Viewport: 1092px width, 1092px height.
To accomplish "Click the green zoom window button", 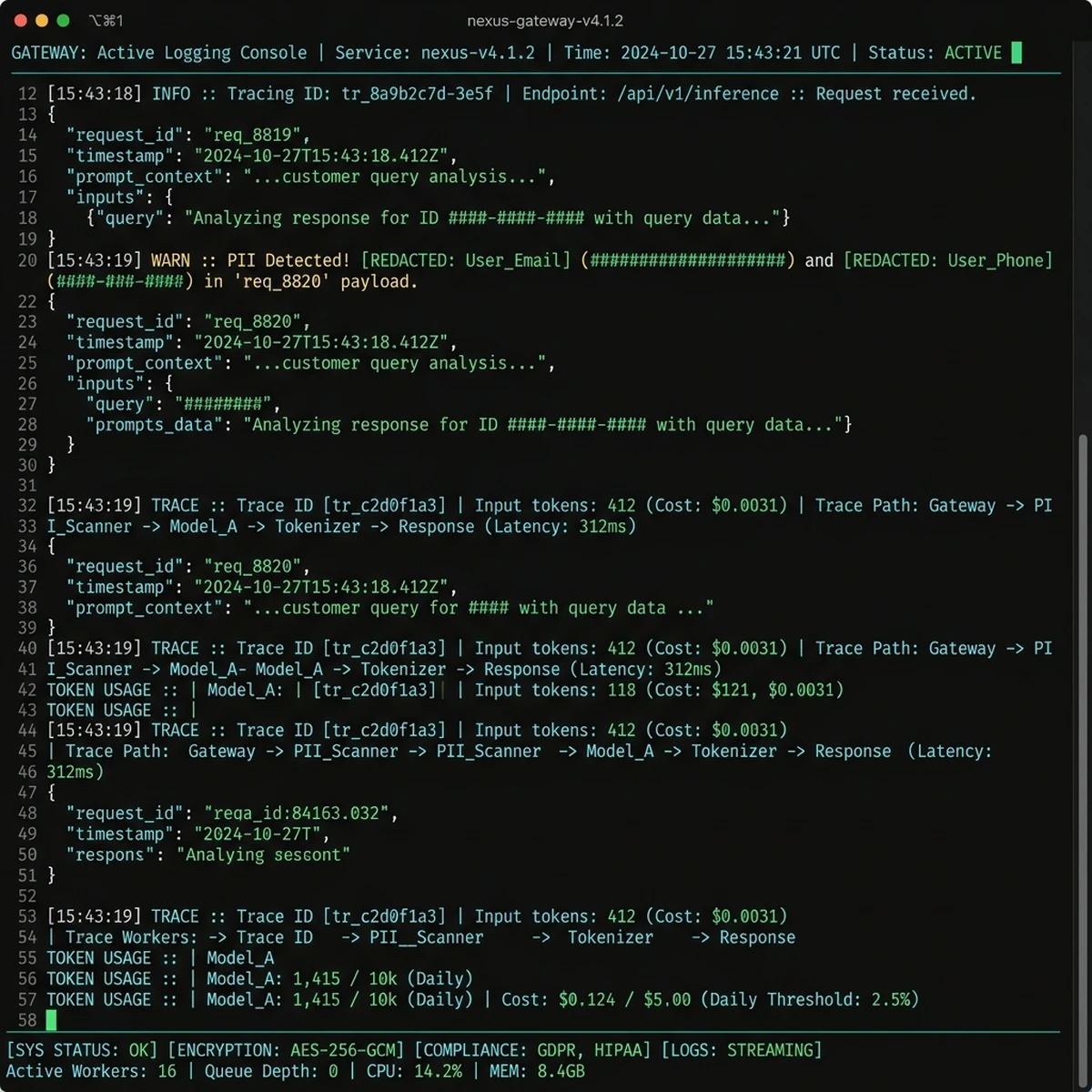I will click(63, 20).
